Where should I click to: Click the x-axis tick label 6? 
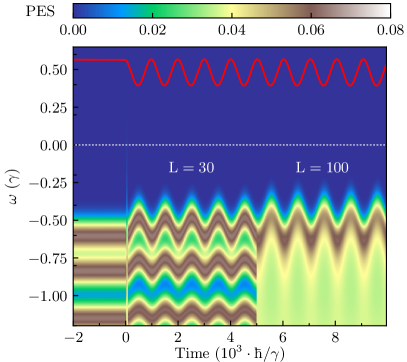283,337
